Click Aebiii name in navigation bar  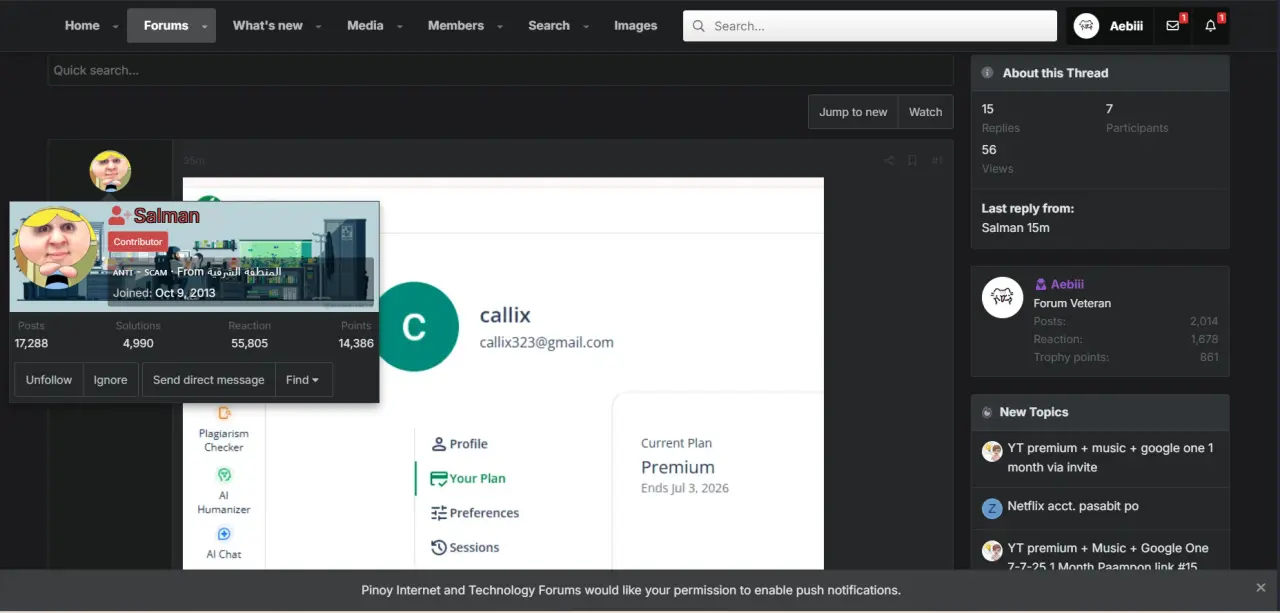click(1126, 26)
